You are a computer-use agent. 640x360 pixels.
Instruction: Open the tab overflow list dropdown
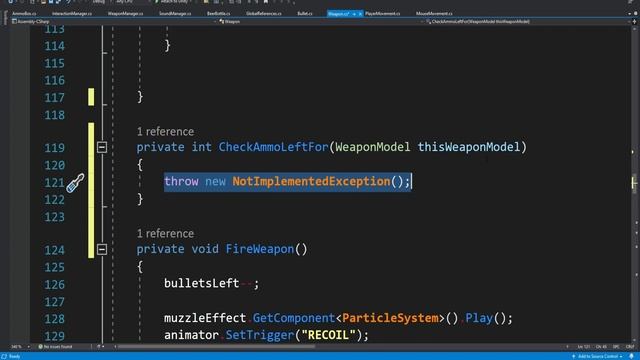(629, 14)
